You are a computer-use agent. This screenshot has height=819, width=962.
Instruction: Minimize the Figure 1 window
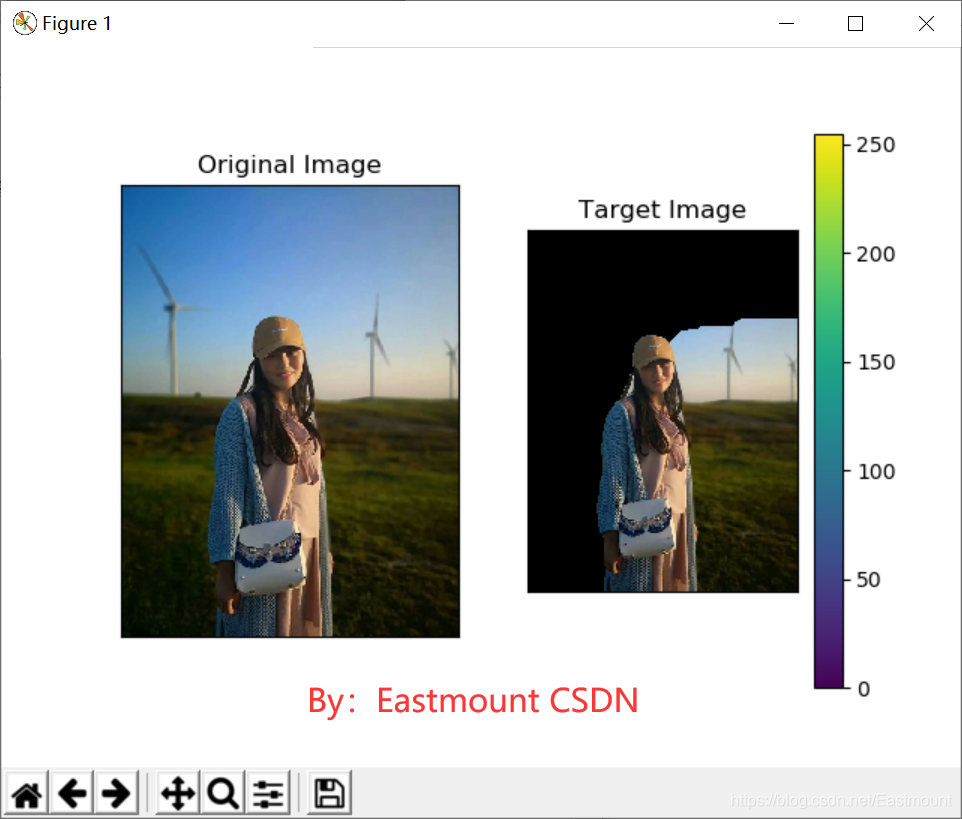(x=787, y=23)
